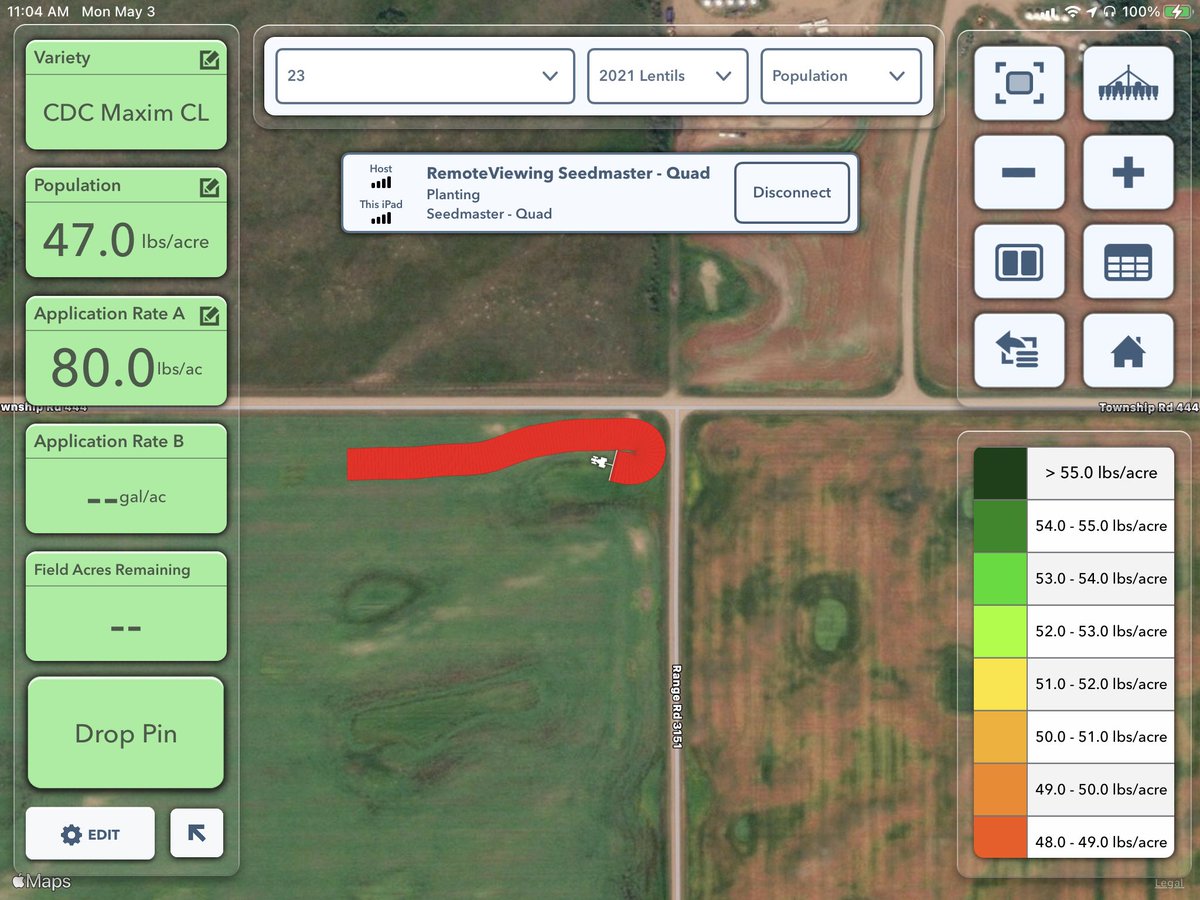This screenshot has width=1200, height=900.
Task: Tap the list transfer arrow icon
Action: tap(1019, 351)
